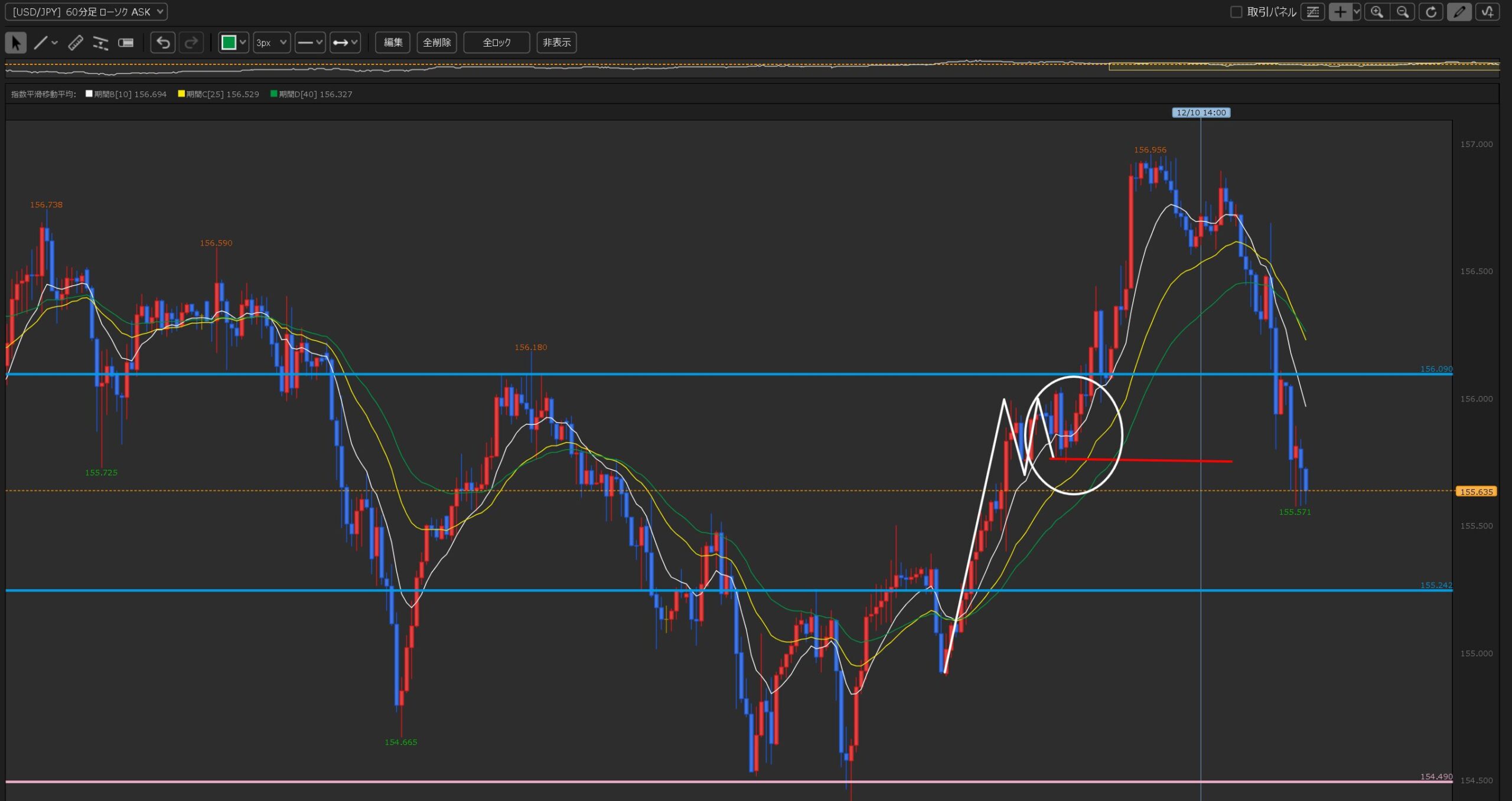This screenshot has height=801, width=1512.
Task: Select the arrow cursor tool
Action: (x=16, y=42)
